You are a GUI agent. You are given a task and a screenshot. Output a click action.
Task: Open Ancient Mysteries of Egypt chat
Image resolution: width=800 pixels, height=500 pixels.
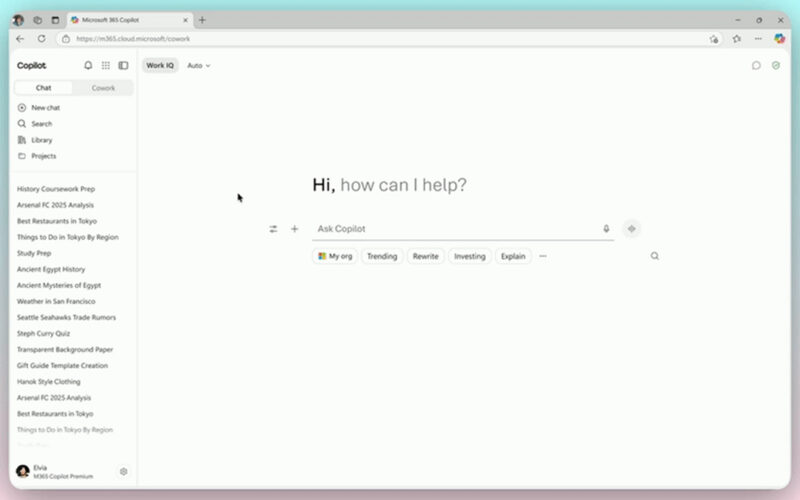[x=59, y=285]
